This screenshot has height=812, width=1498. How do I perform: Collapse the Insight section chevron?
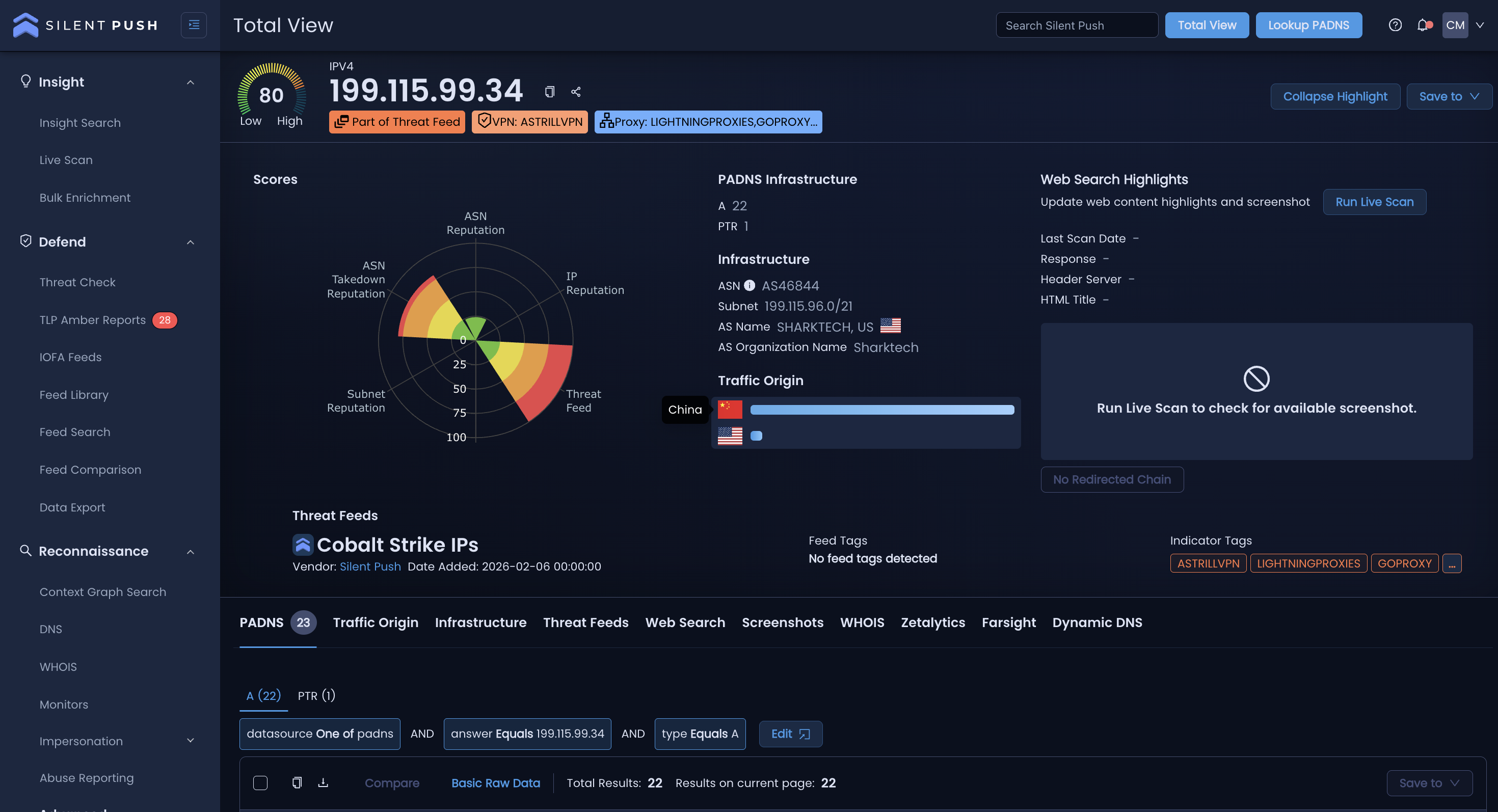point(190,83)
